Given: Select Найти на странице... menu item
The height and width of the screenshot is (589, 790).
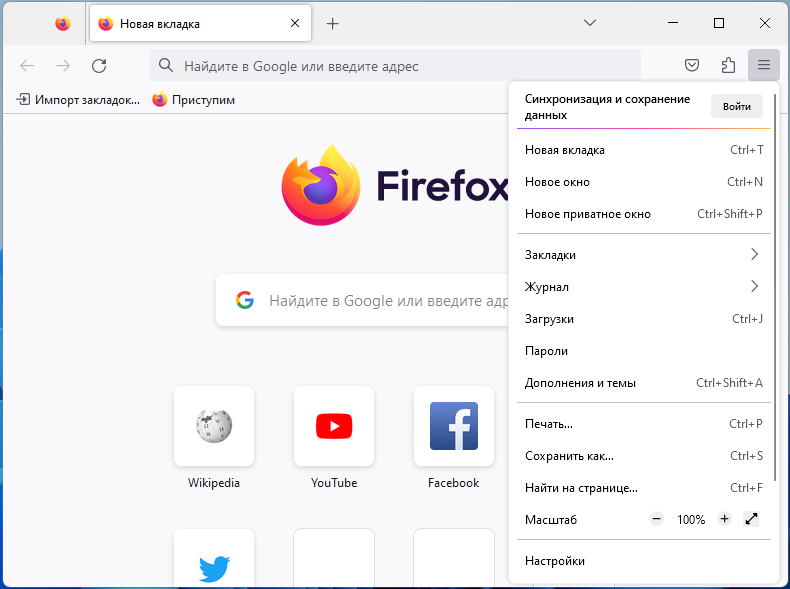Looking at the screenshot, I should (644, 488).
